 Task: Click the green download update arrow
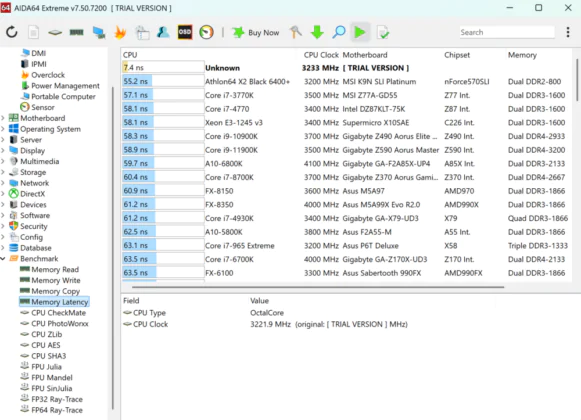click(317, 32)
